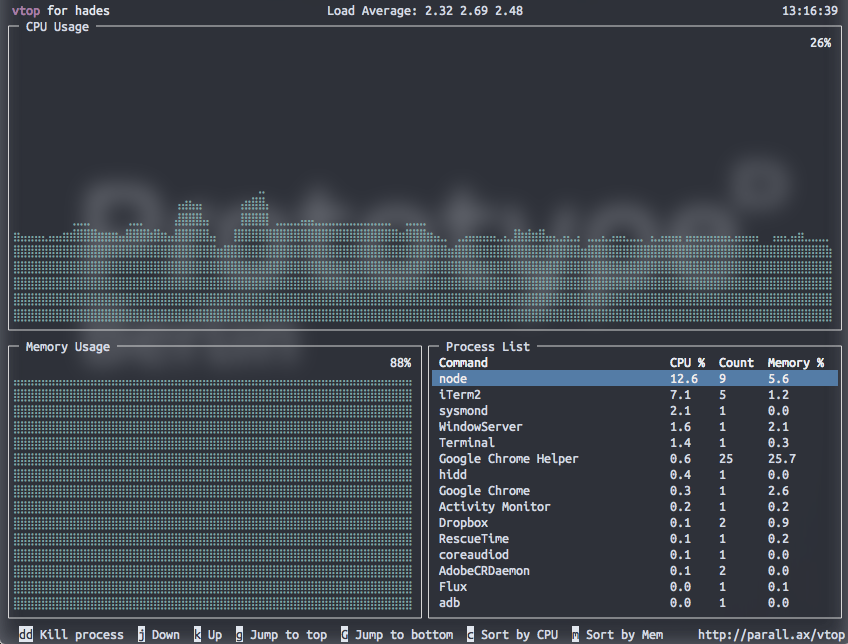Click the dd Kill process shortcut
848x644 pixels.
point(71,635)
